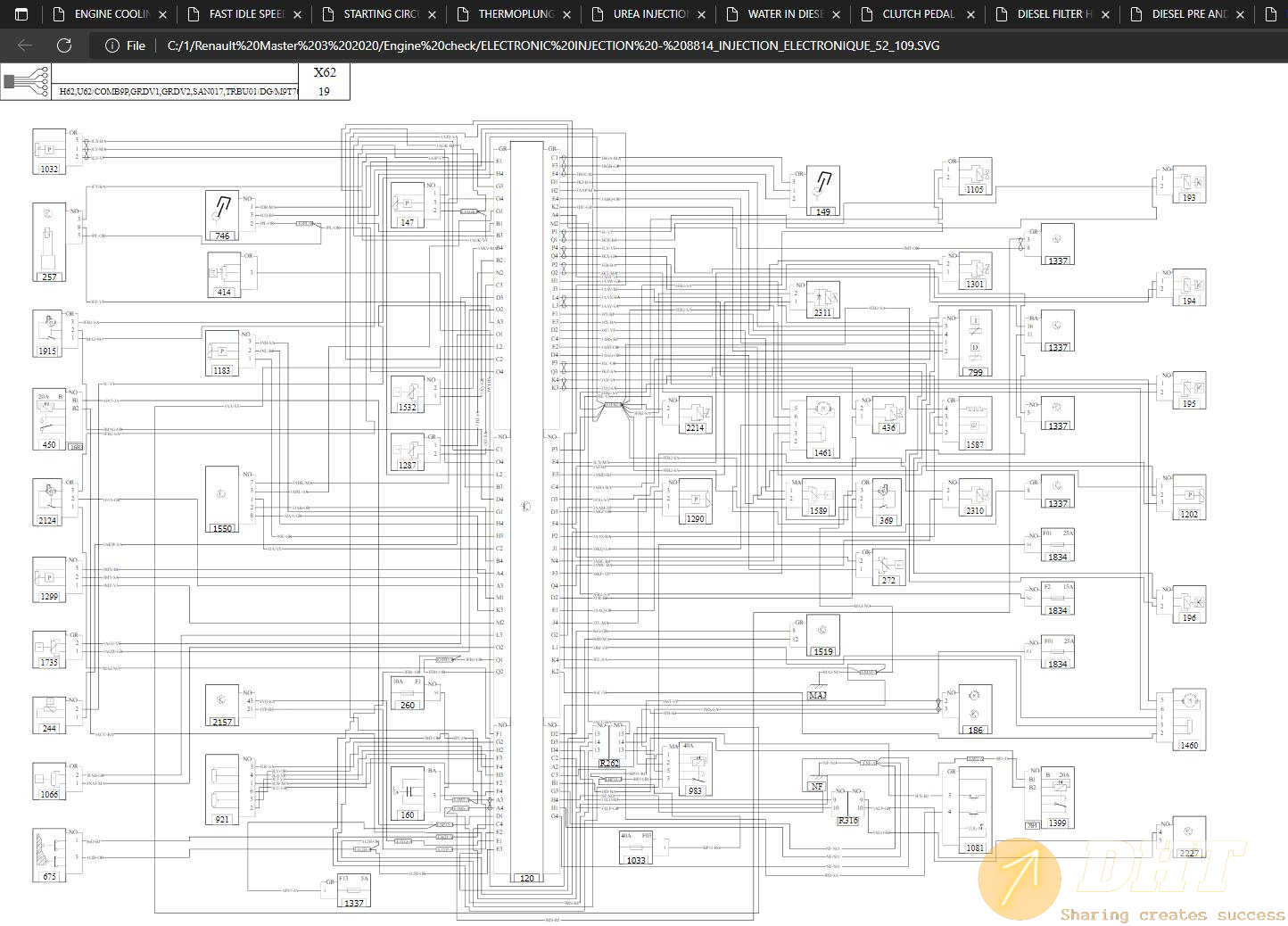Click component label 1519
The width and height of the screenshot is (1288, 926).
tap(823, 651)
